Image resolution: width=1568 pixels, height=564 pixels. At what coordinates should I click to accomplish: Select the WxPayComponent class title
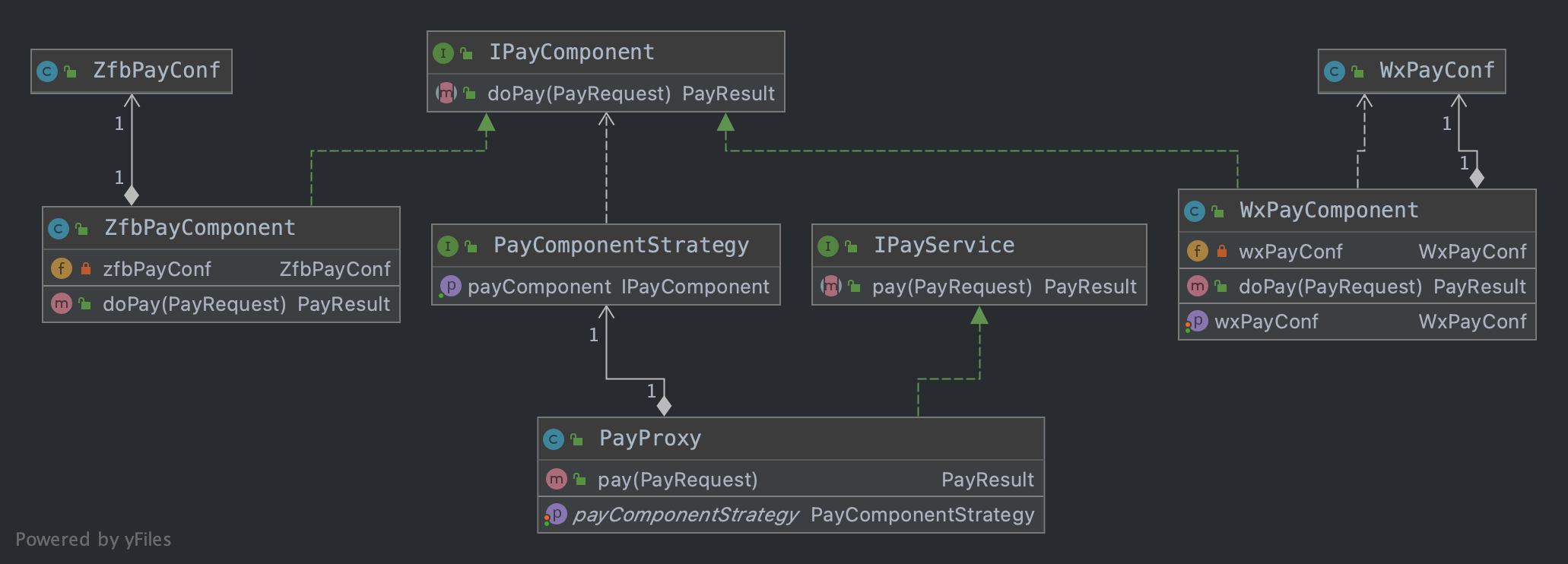[x=1328, y=211]
